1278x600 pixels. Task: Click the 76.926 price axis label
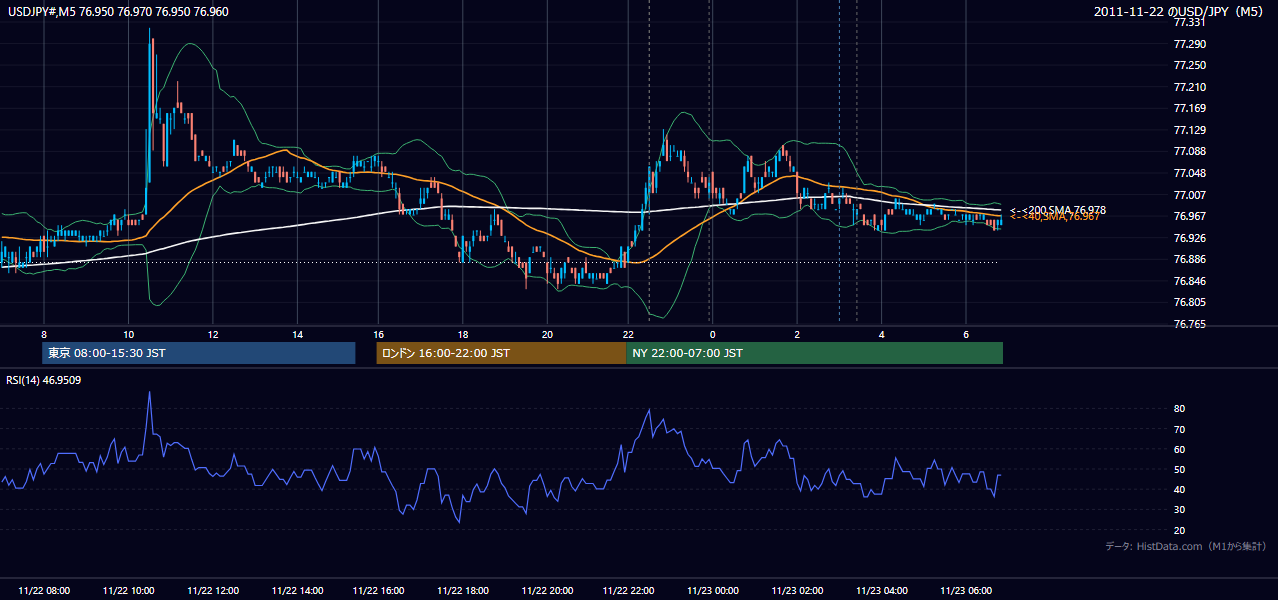(x=1190, y=238)
